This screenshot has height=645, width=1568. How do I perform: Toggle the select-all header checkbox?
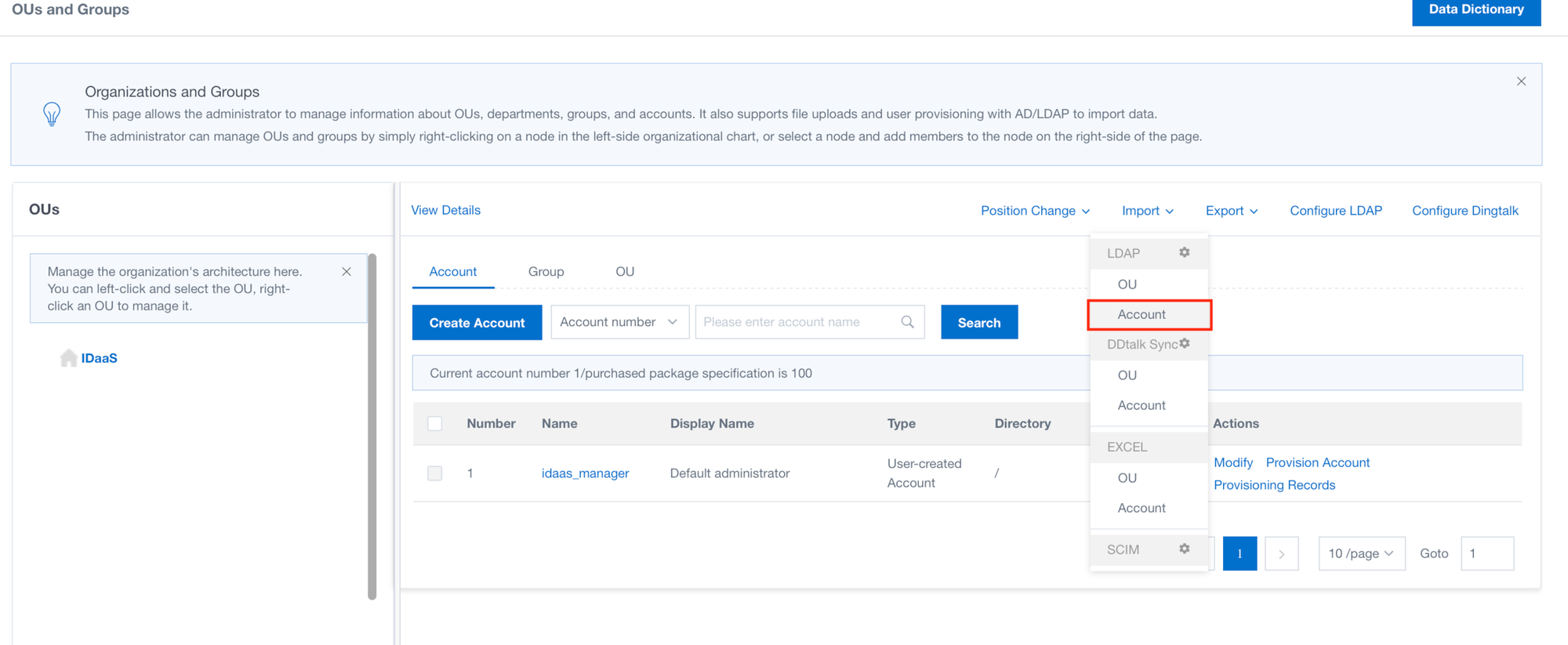point(435,423)
